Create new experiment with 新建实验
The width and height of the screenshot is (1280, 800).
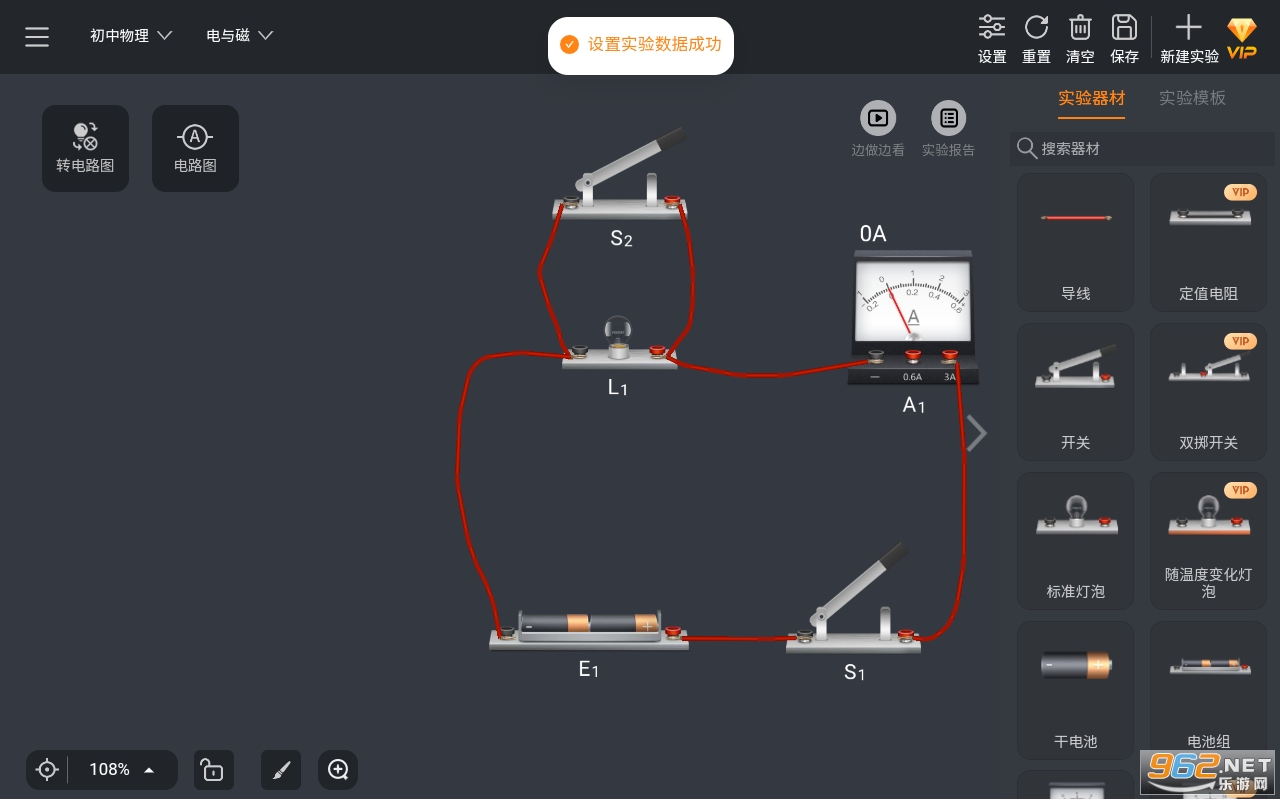tap(1189, 39)
